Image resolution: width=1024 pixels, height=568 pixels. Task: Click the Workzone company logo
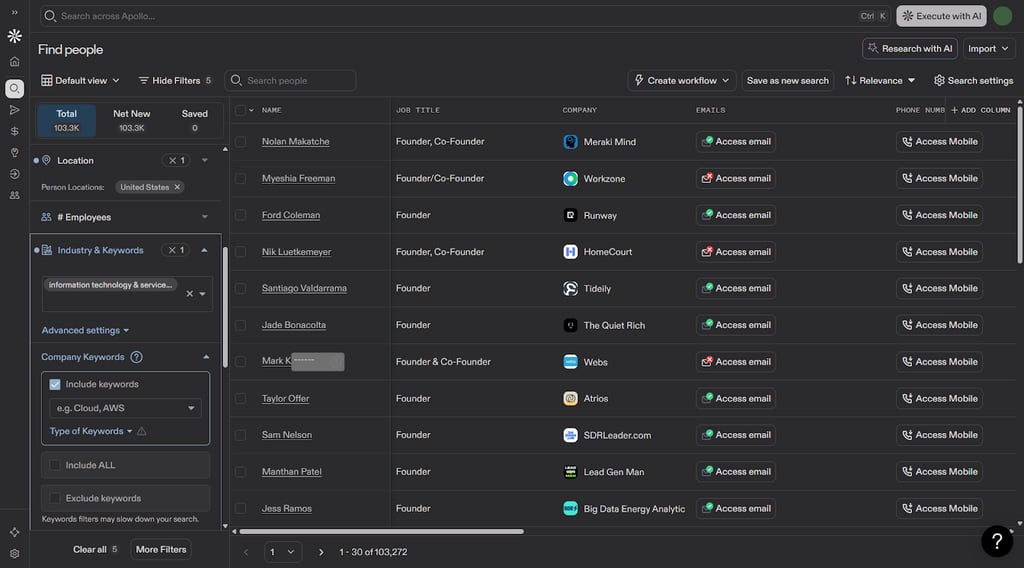[x=570, y=178]
